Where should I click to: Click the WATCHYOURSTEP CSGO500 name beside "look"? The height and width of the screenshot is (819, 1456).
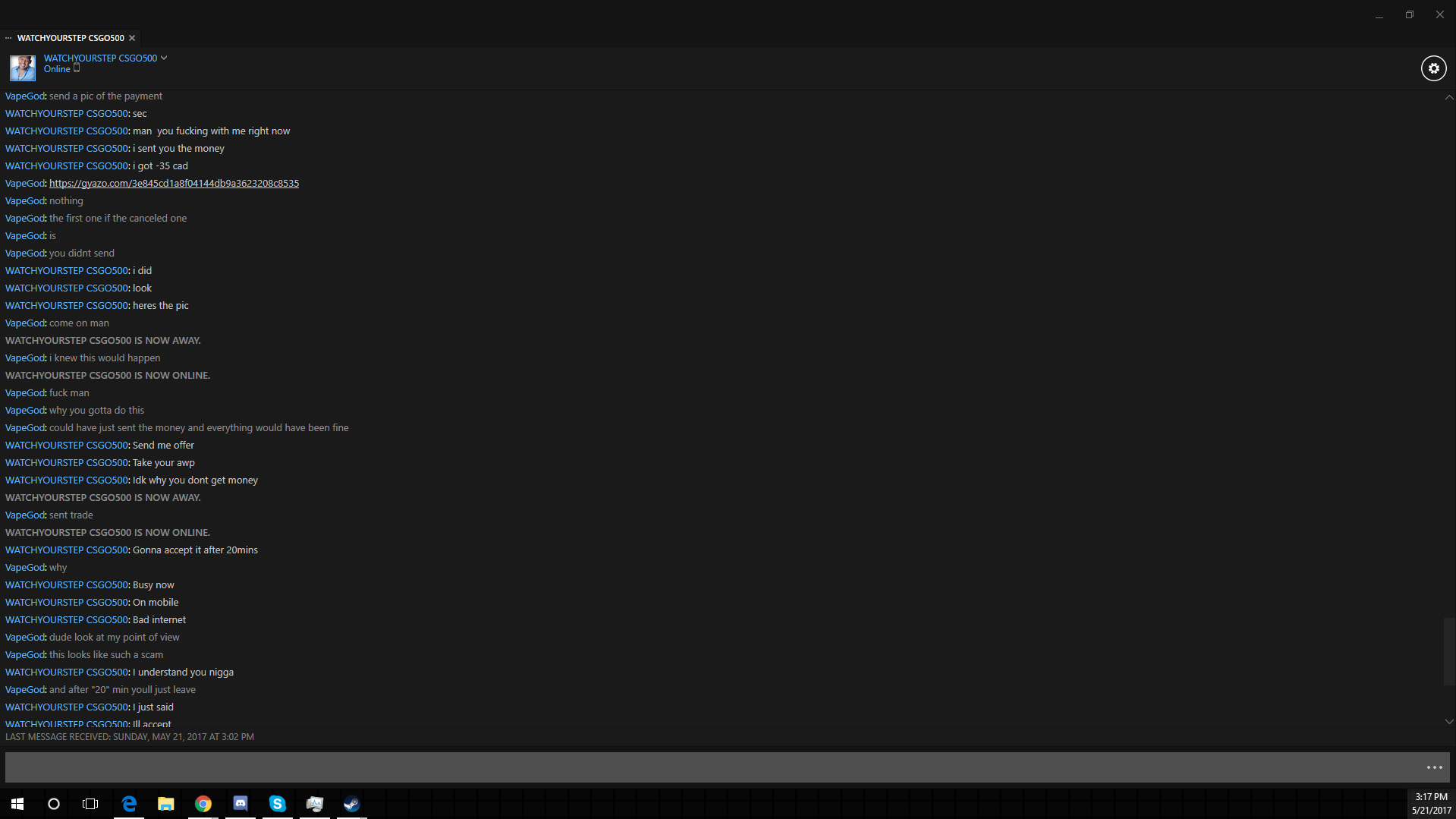point(67,288)
